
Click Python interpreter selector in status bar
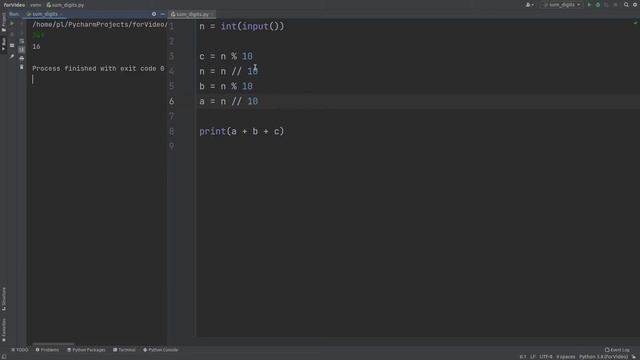603,357
